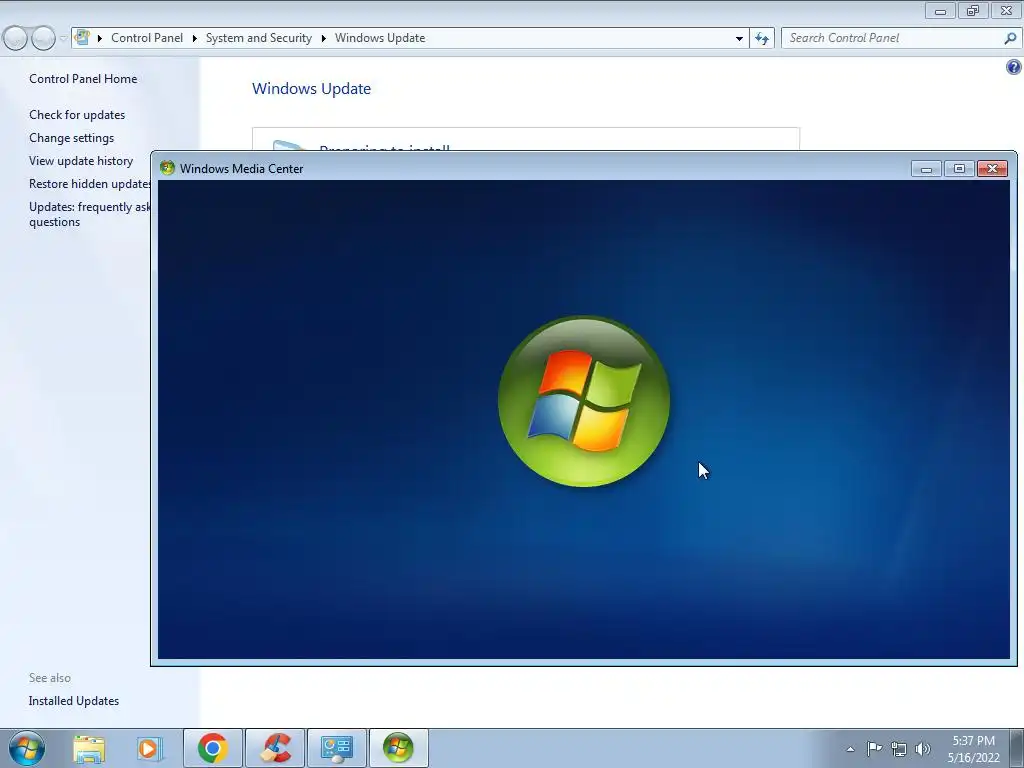Open the Start menu orb
The image size is (1024, 768).
coord(27,748)
